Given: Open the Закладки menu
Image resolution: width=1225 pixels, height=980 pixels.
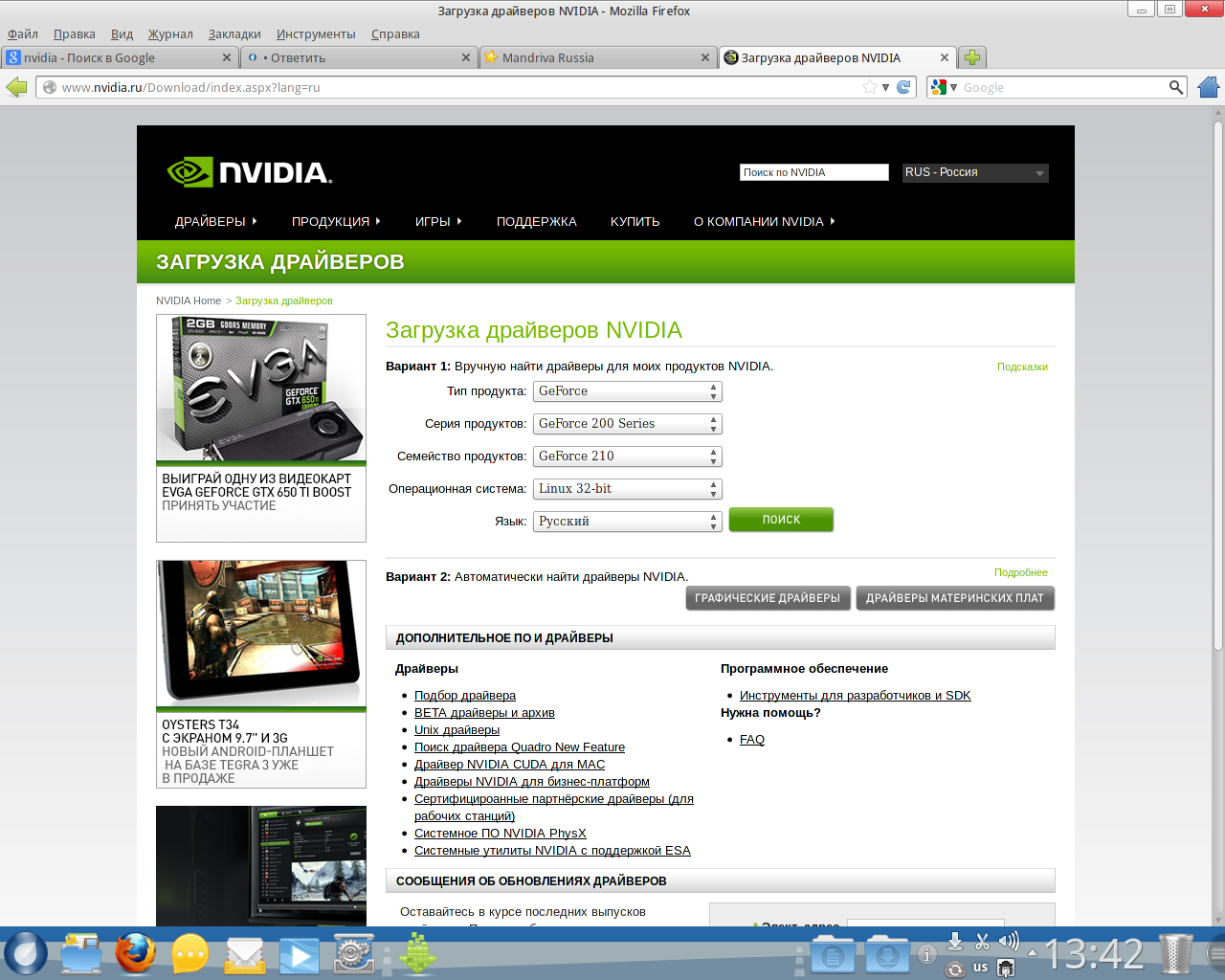Looking at the screenshot, I should 234,33.
